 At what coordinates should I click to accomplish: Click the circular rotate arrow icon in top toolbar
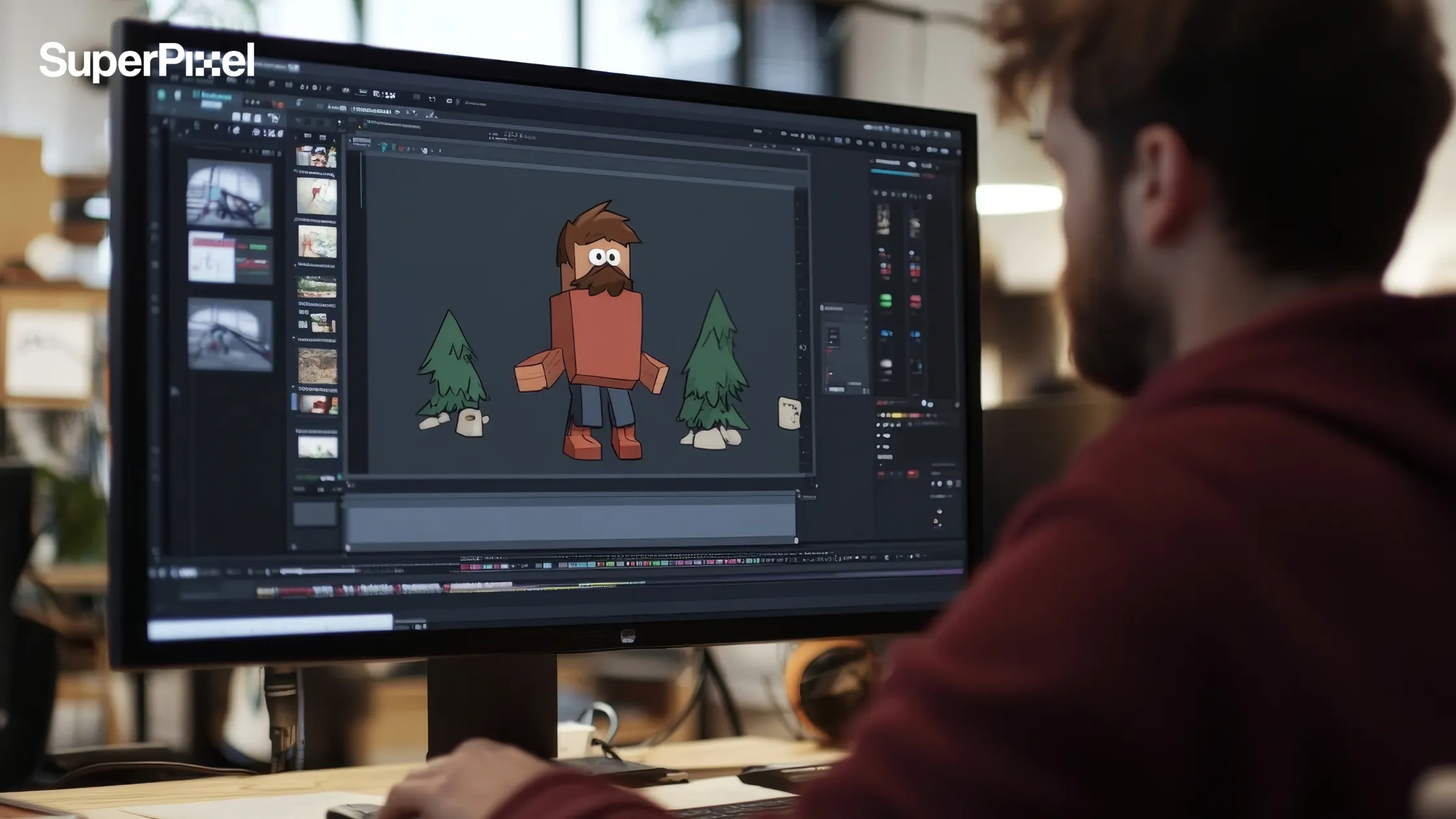click(432, 99)
